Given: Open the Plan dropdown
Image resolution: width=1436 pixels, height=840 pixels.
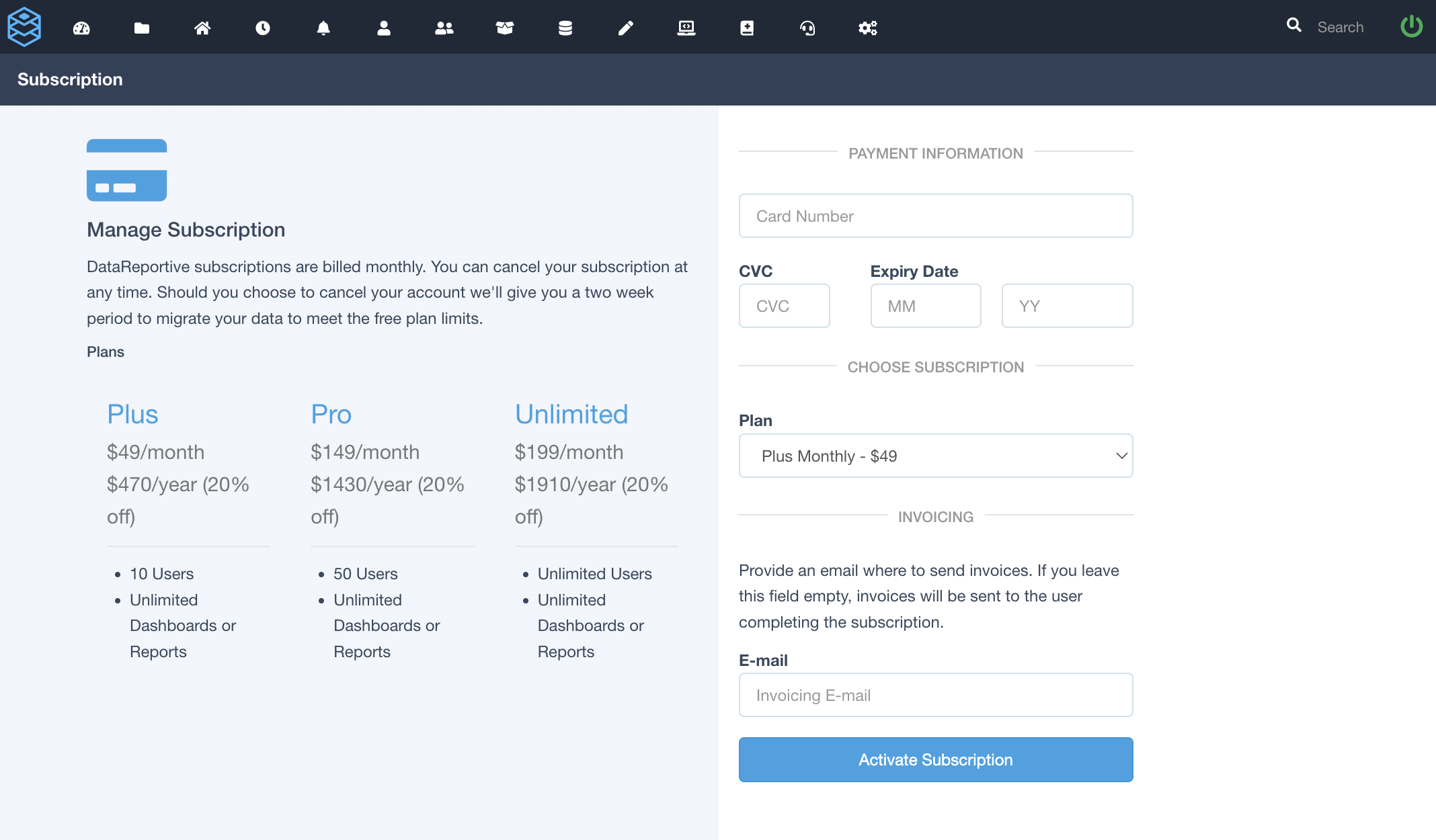Looking at the screenshot, I should click(936, 456).
